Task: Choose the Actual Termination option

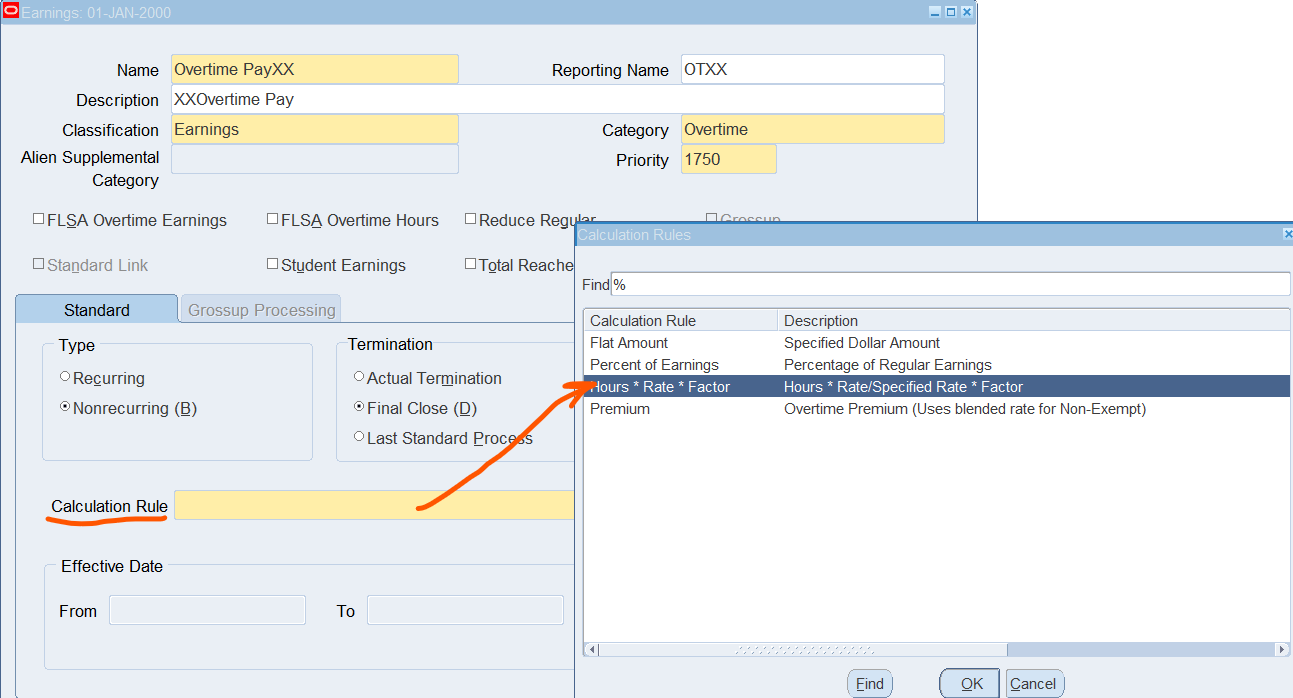Action: (x=359, y=377)
